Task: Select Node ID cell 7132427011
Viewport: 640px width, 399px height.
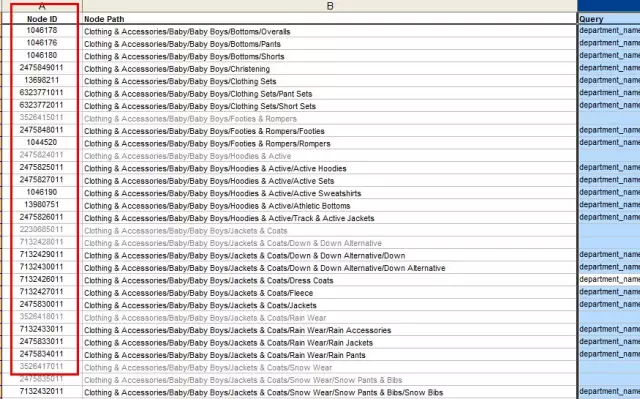Action: (42, 292)
